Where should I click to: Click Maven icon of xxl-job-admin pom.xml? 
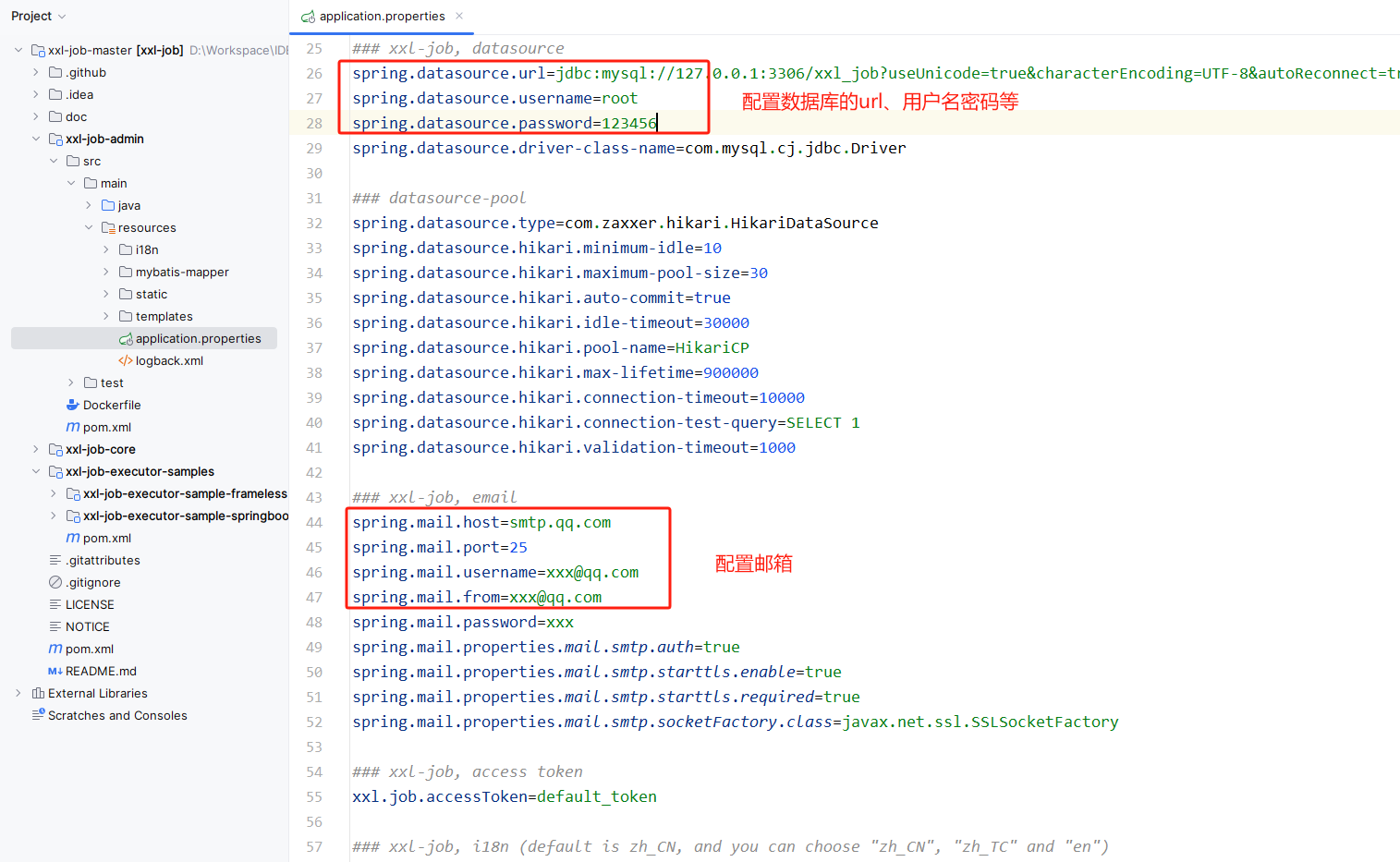pos(73,427)
